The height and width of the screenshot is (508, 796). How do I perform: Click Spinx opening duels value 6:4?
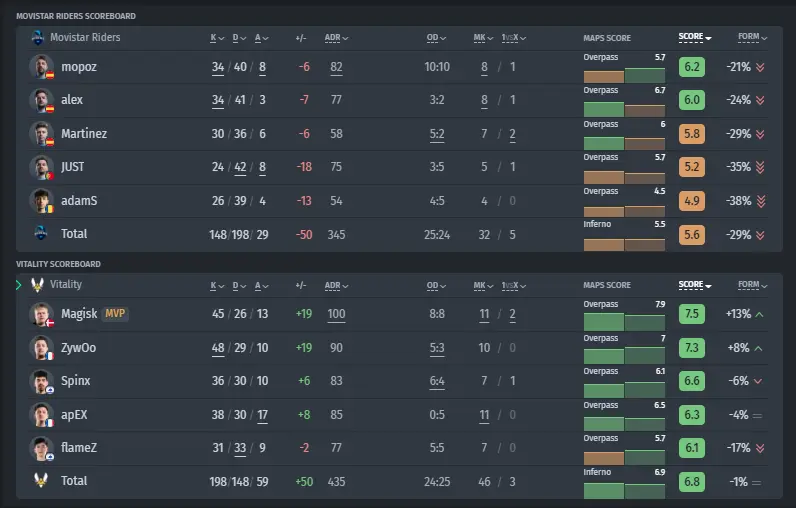[x=437, y=381]
